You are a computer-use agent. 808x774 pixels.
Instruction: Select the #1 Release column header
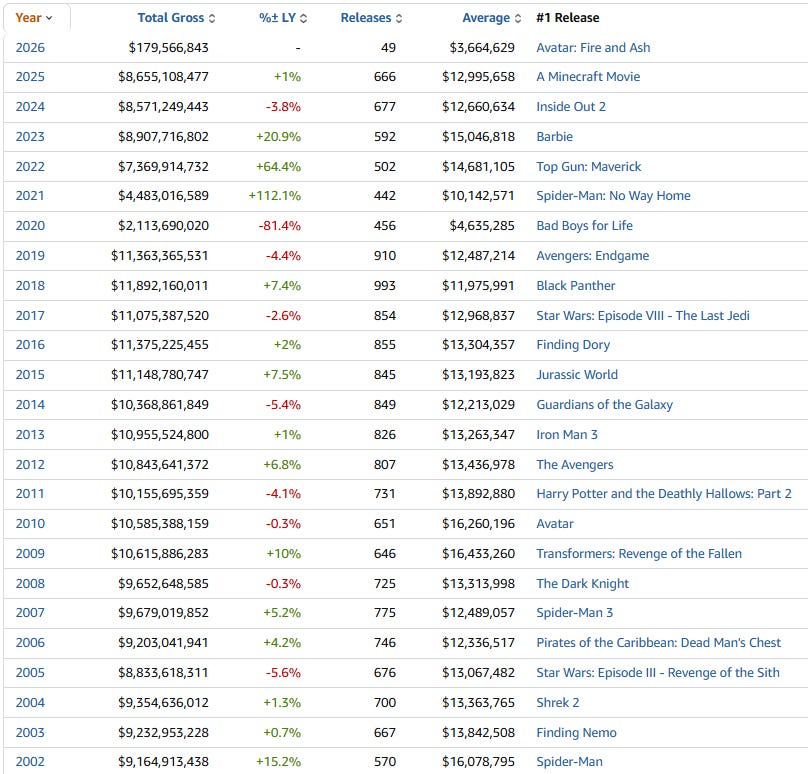coord(568,18)
